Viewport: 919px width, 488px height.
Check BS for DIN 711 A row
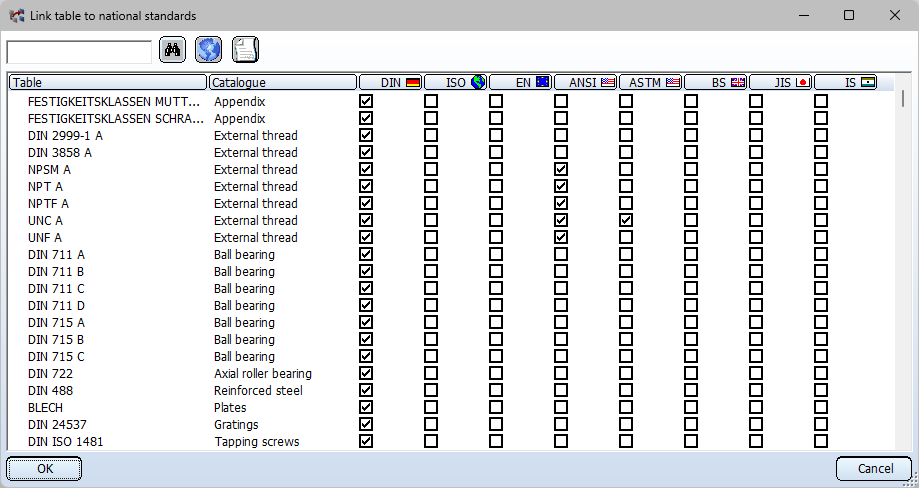(x=691, y=254)
